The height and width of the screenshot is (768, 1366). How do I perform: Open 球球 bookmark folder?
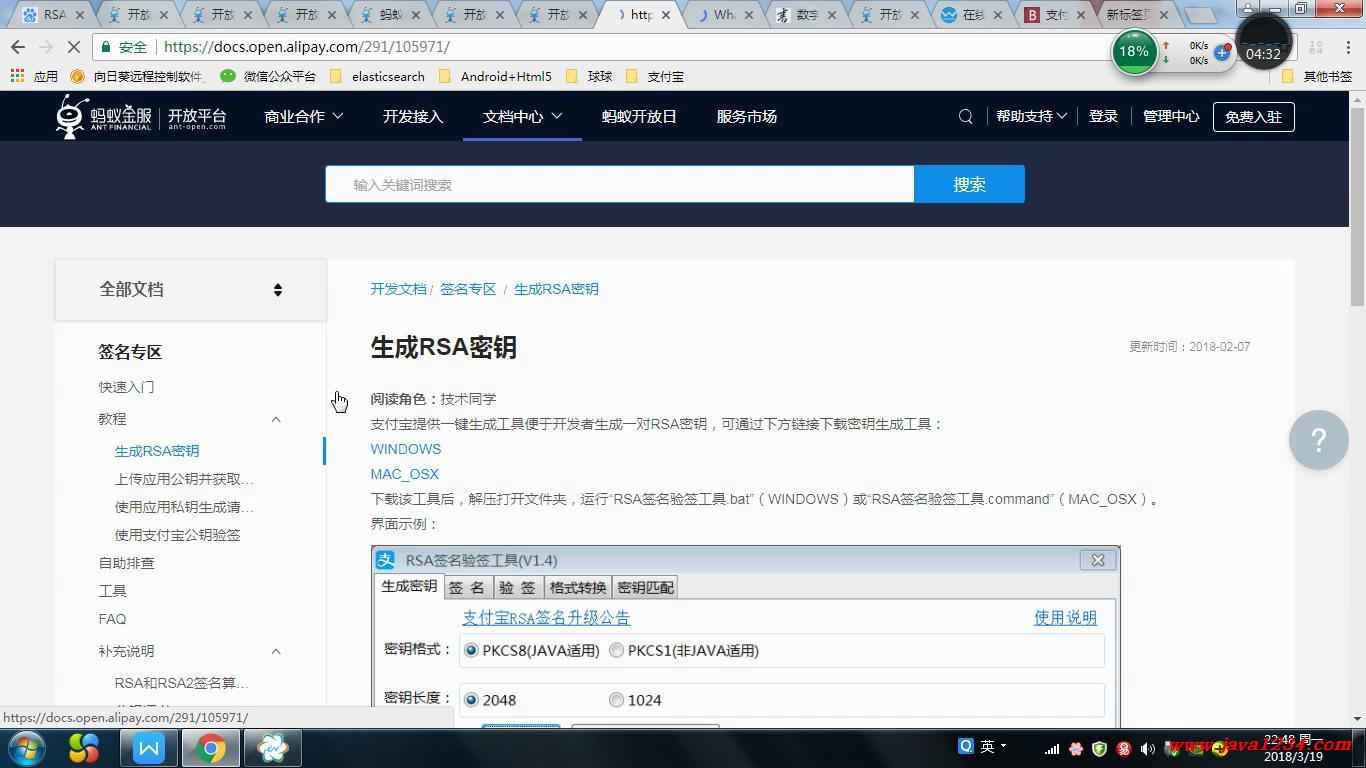tap(589, 76)
